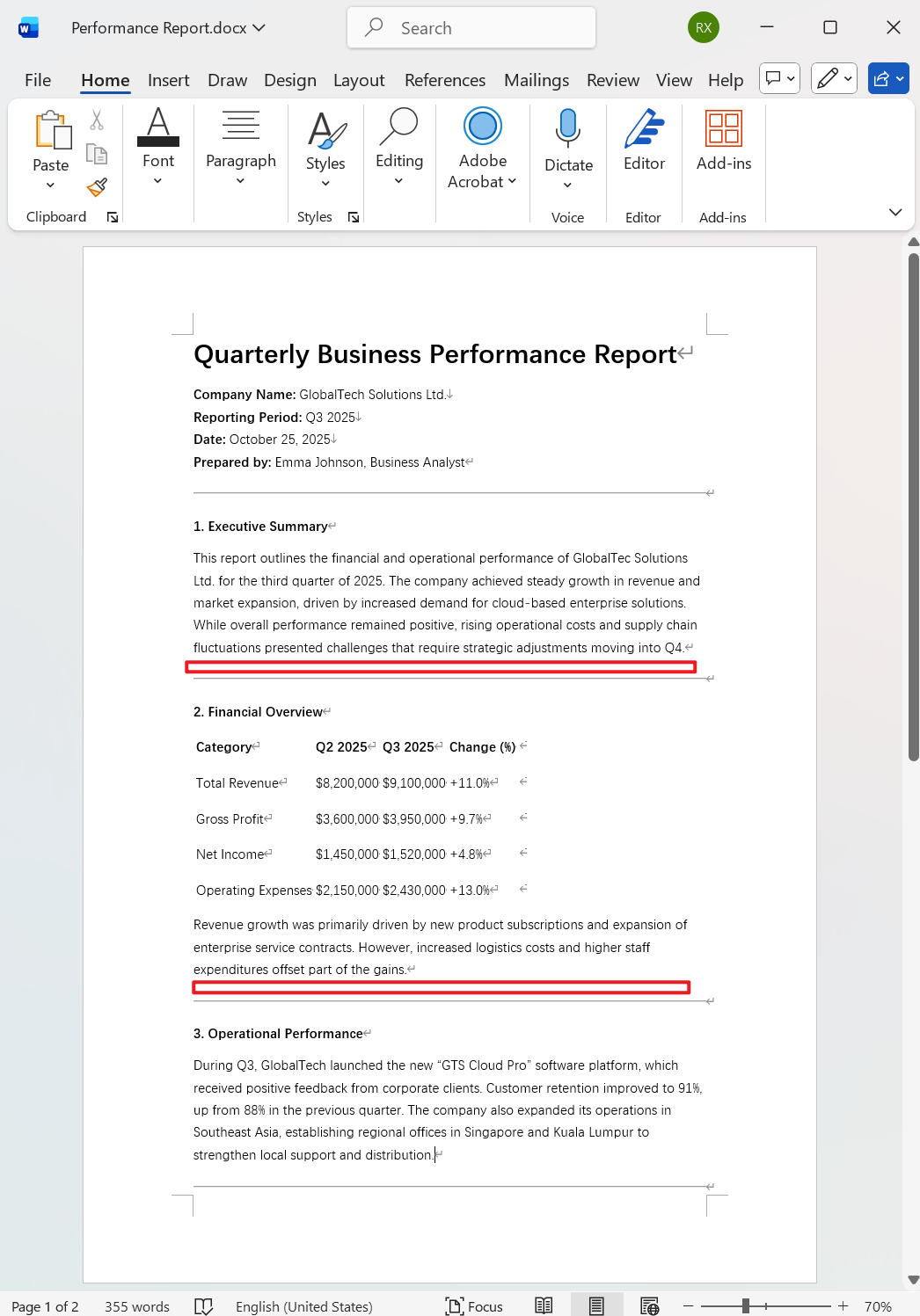Switch to Web Layout view
The width and height of the screenshot is (920, 1316).
pos(649,1306)
